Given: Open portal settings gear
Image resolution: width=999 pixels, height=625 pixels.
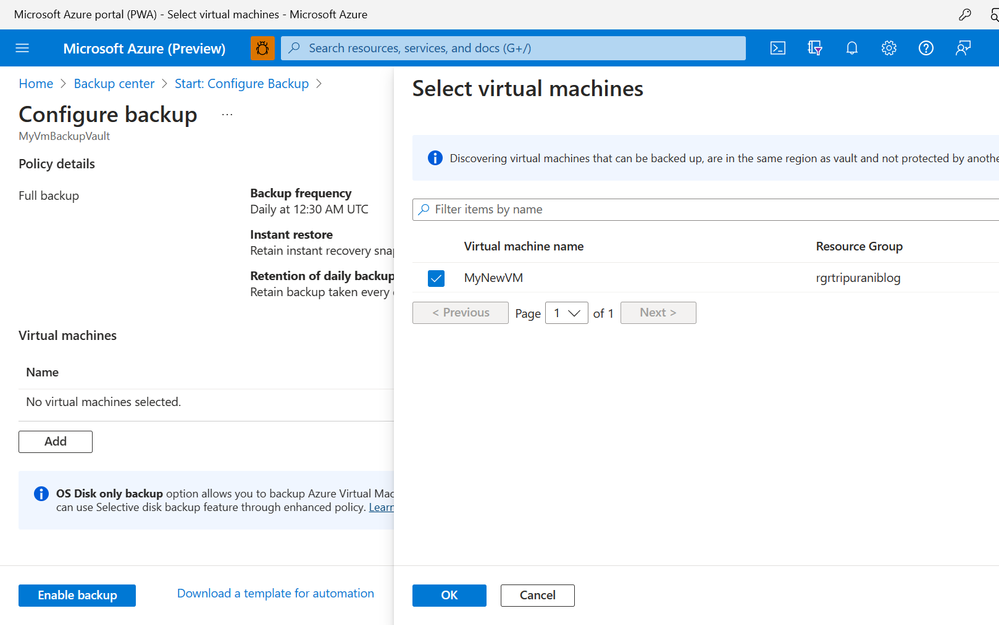Looking at the screenshot, I should 889,48.
